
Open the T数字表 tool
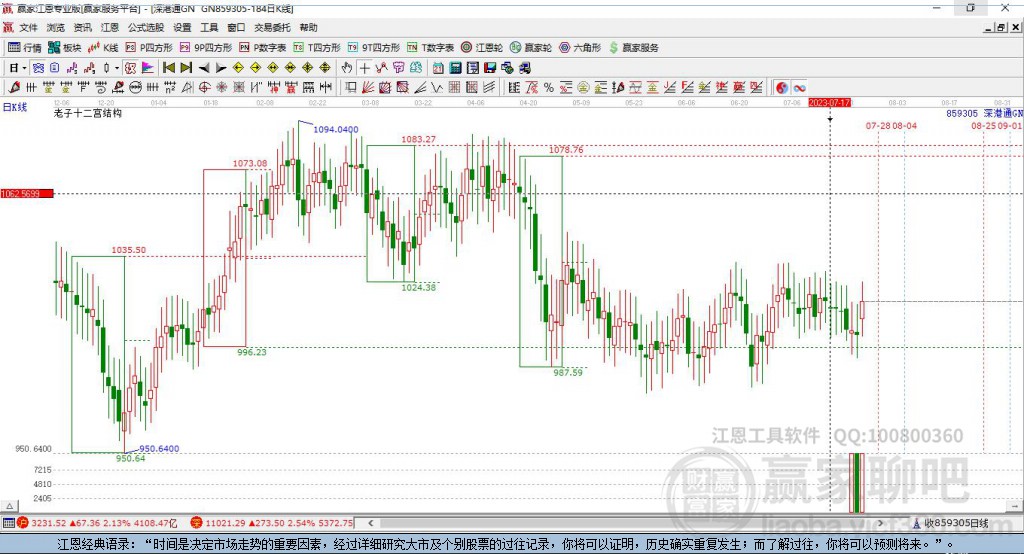pyautogui.click(x=430, y=48)
